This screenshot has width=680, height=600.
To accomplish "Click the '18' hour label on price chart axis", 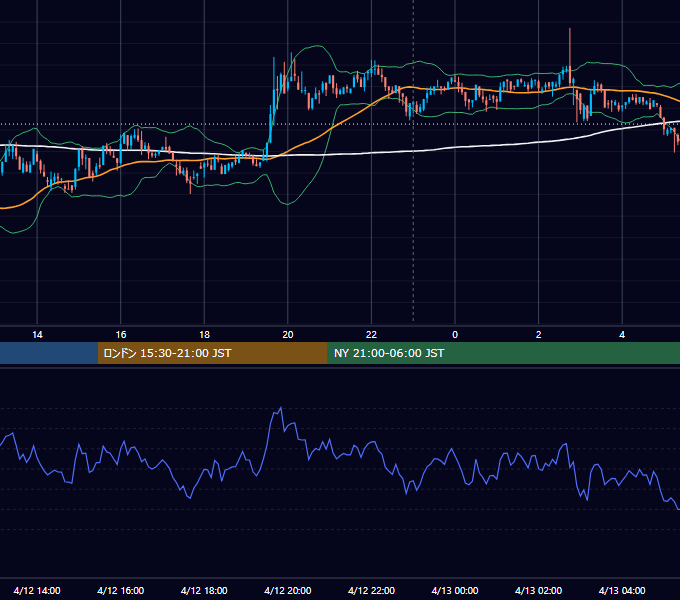I will (204, 335).
